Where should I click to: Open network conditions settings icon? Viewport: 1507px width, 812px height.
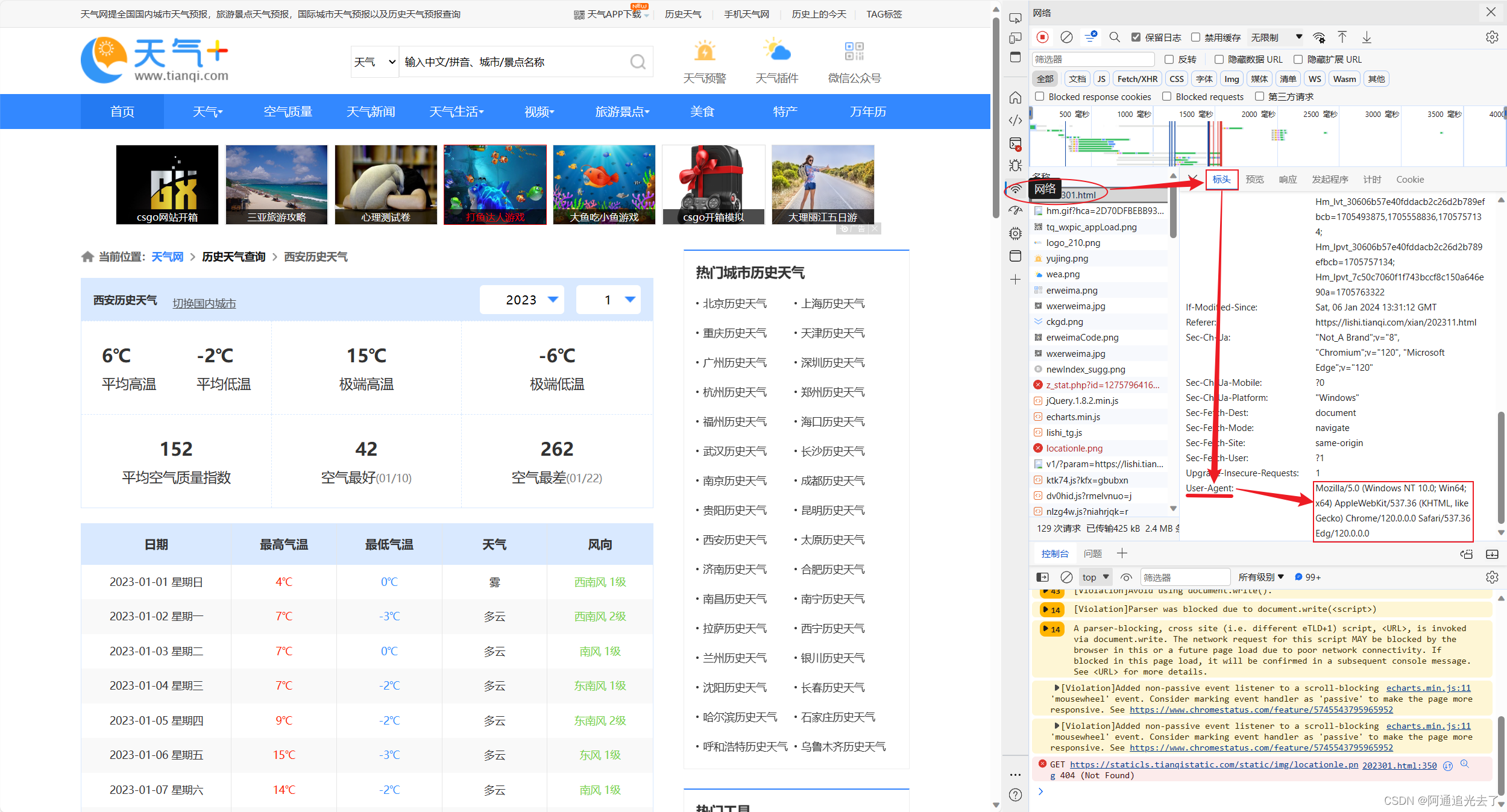click(x=1320, y=37)
